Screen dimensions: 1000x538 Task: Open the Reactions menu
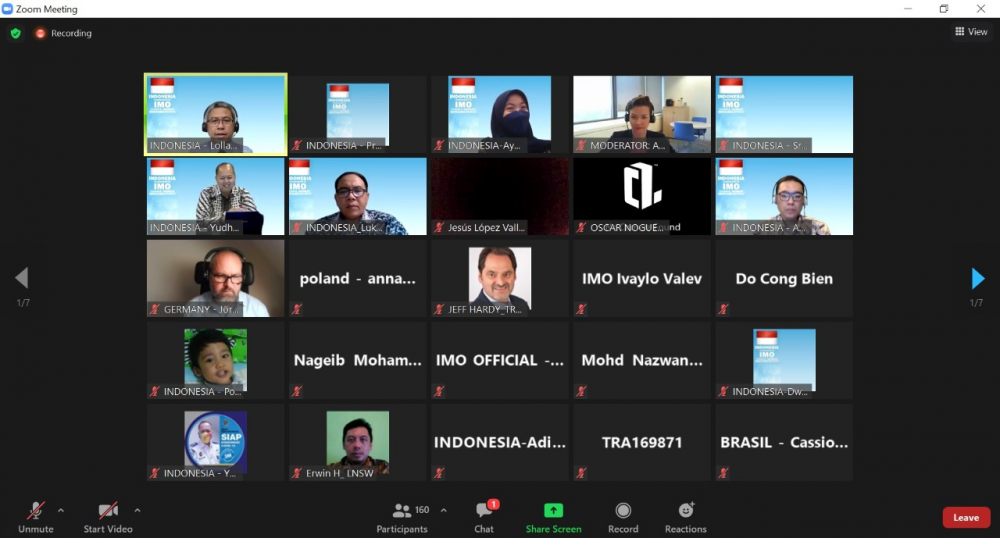click(x=686, y=518)
